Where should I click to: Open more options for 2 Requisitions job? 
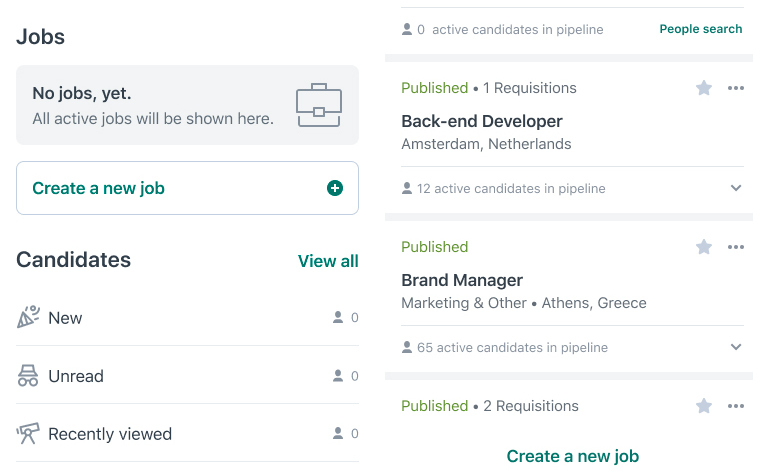736,406
